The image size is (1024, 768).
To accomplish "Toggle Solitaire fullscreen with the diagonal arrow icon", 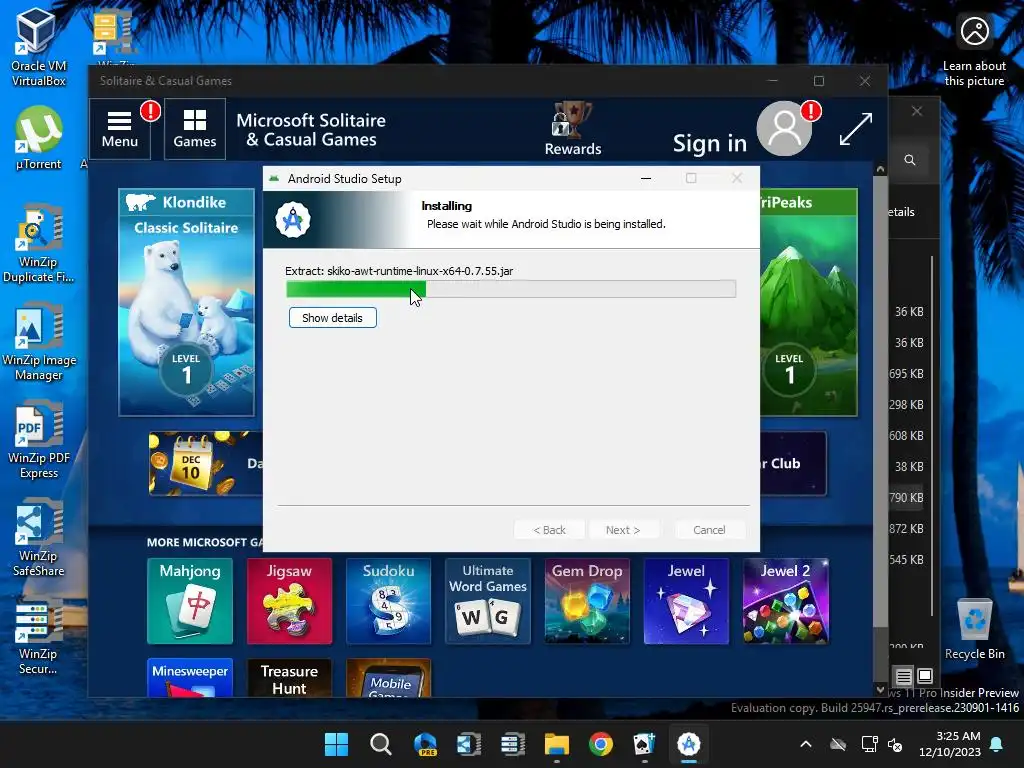I will 856,129.
